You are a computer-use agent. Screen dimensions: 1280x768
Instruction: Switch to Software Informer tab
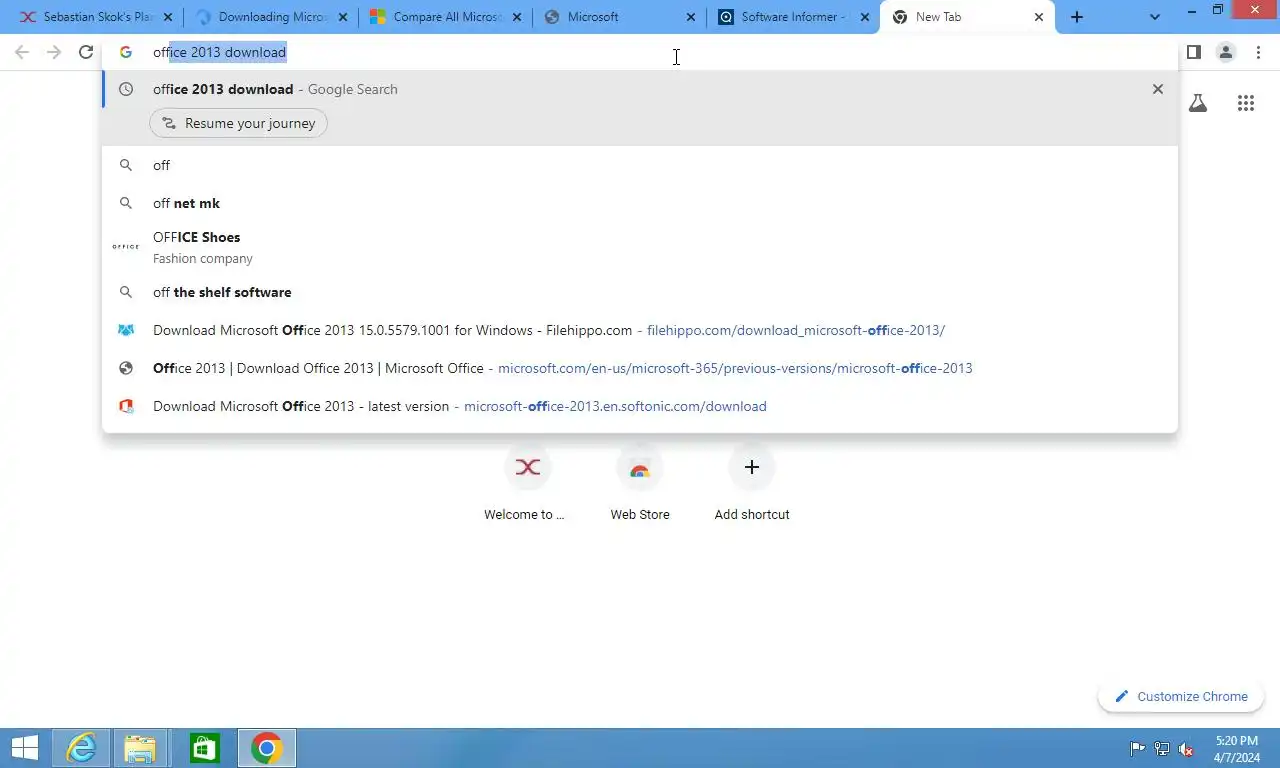point(792,17)
